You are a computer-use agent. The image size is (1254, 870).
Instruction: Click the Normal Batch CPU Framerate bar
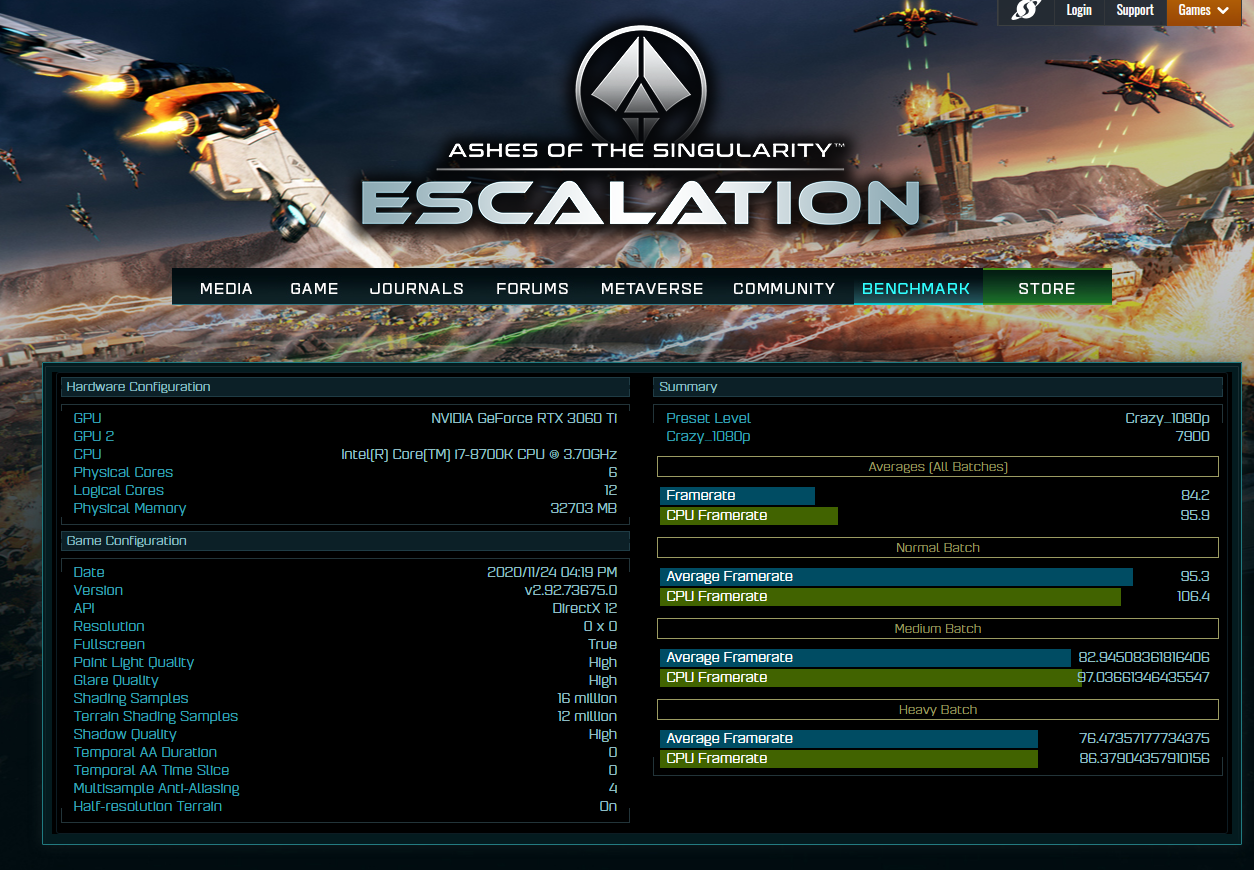coord(890,597)
